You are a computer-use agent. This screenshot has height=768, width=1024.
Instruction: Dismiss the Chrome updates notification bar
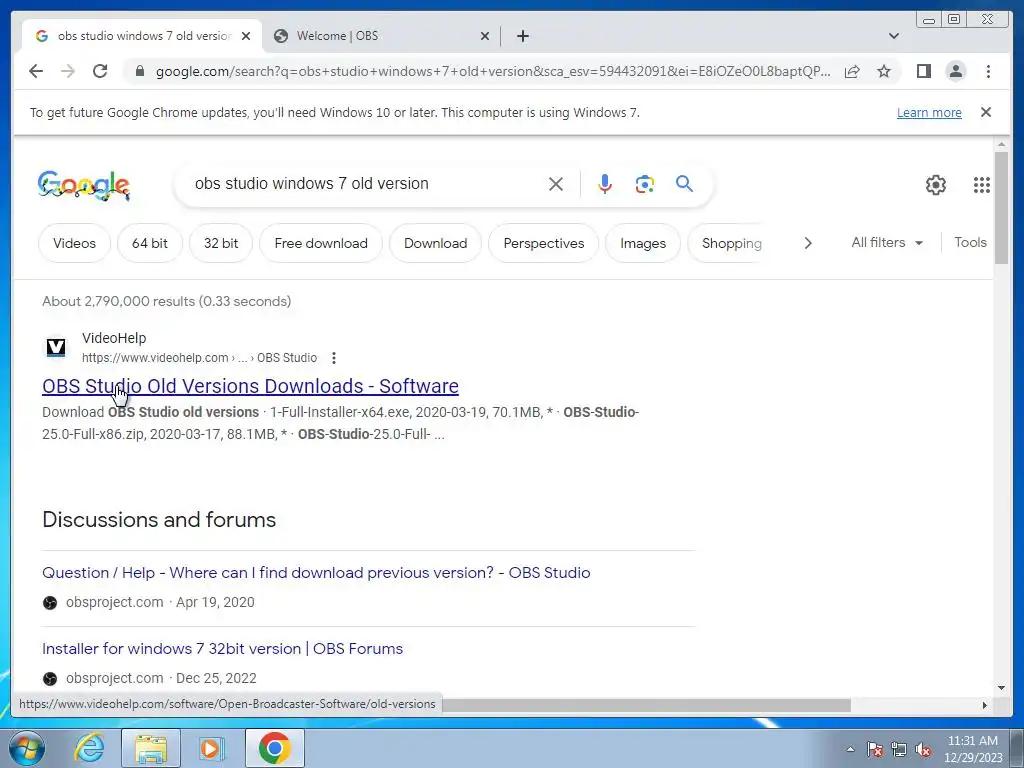coord(986,112)
